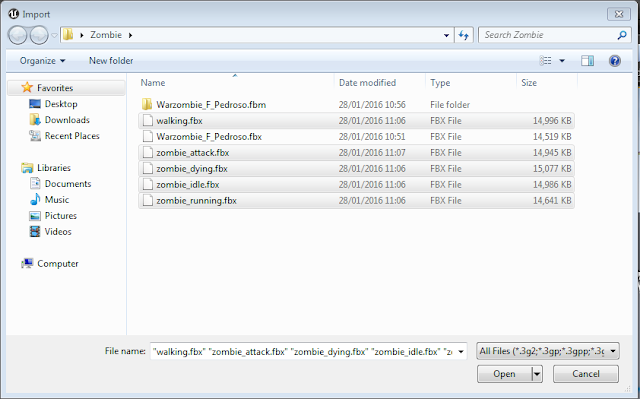Click the Forward navigation arrow
This screenshot has height=399, width=640.
tap(39, 35)
